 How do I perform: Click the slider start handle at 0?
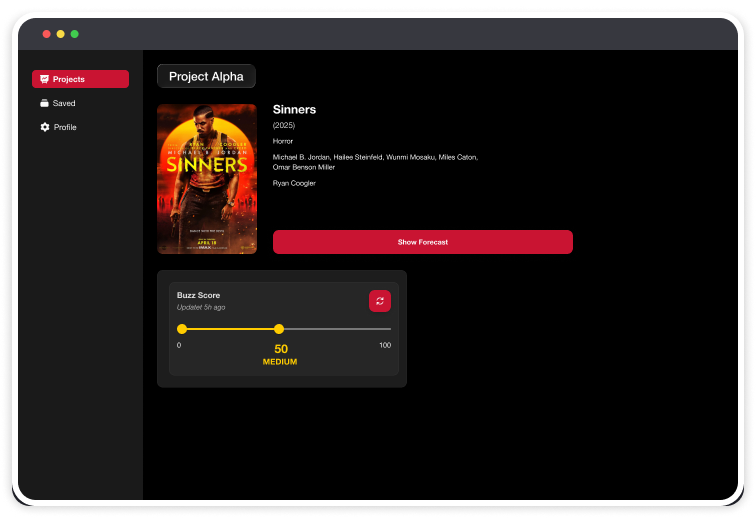182,329
